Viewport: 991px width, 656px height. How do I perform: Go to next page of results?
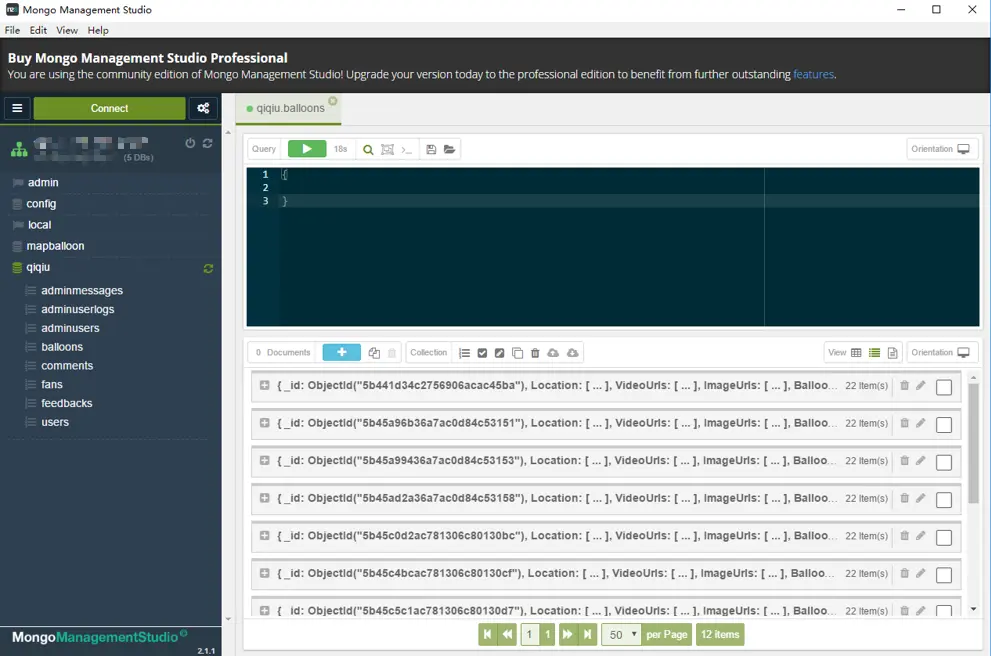(x=568, y=635)
